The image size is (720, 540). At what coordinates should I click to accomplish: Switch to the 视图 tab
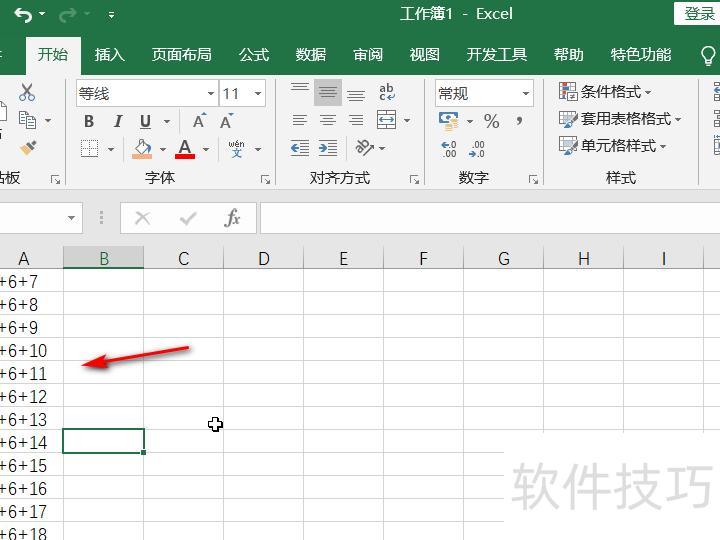[x=425, y=55]
